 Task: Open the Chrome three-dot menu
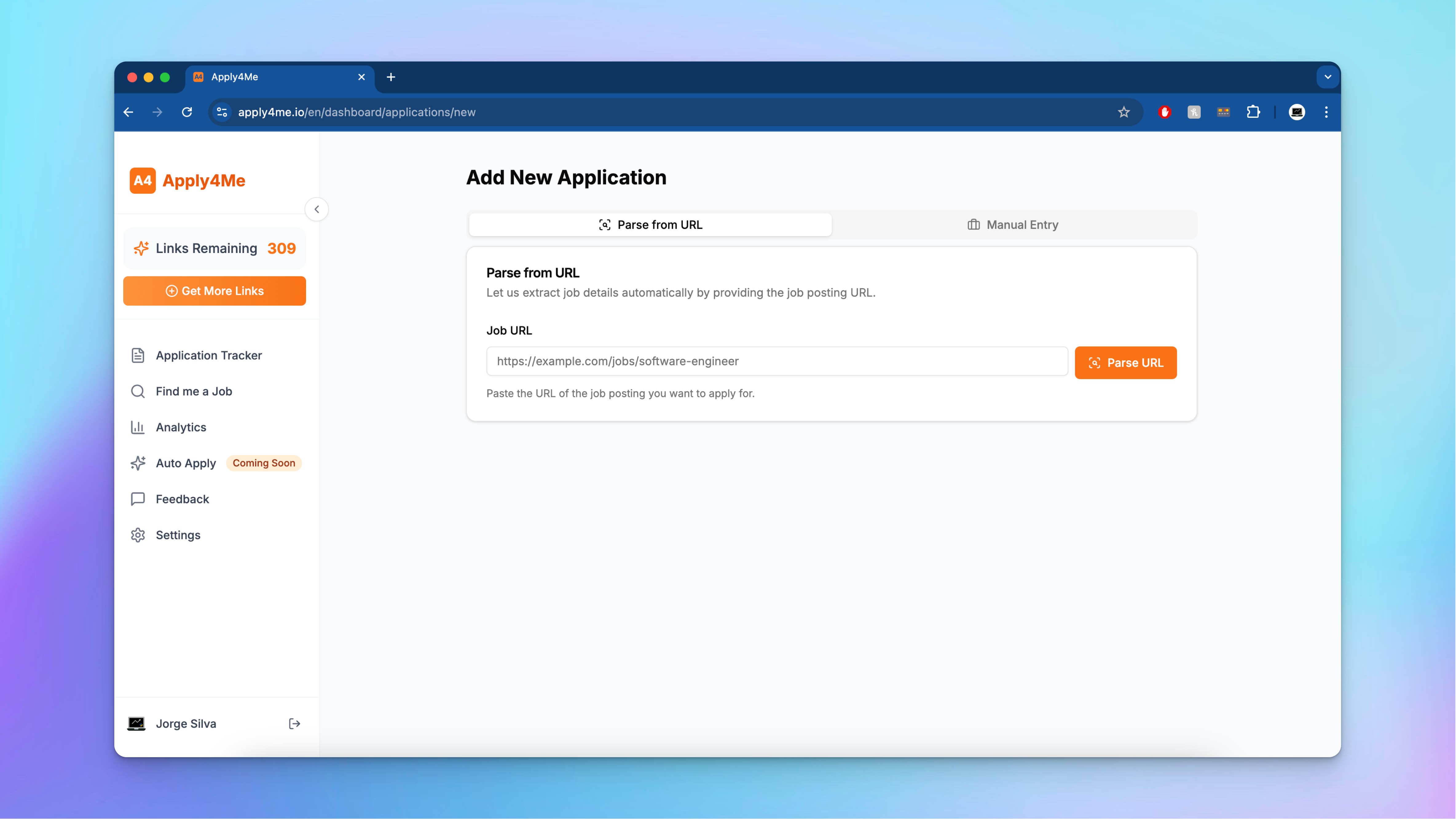point(1326,112)
